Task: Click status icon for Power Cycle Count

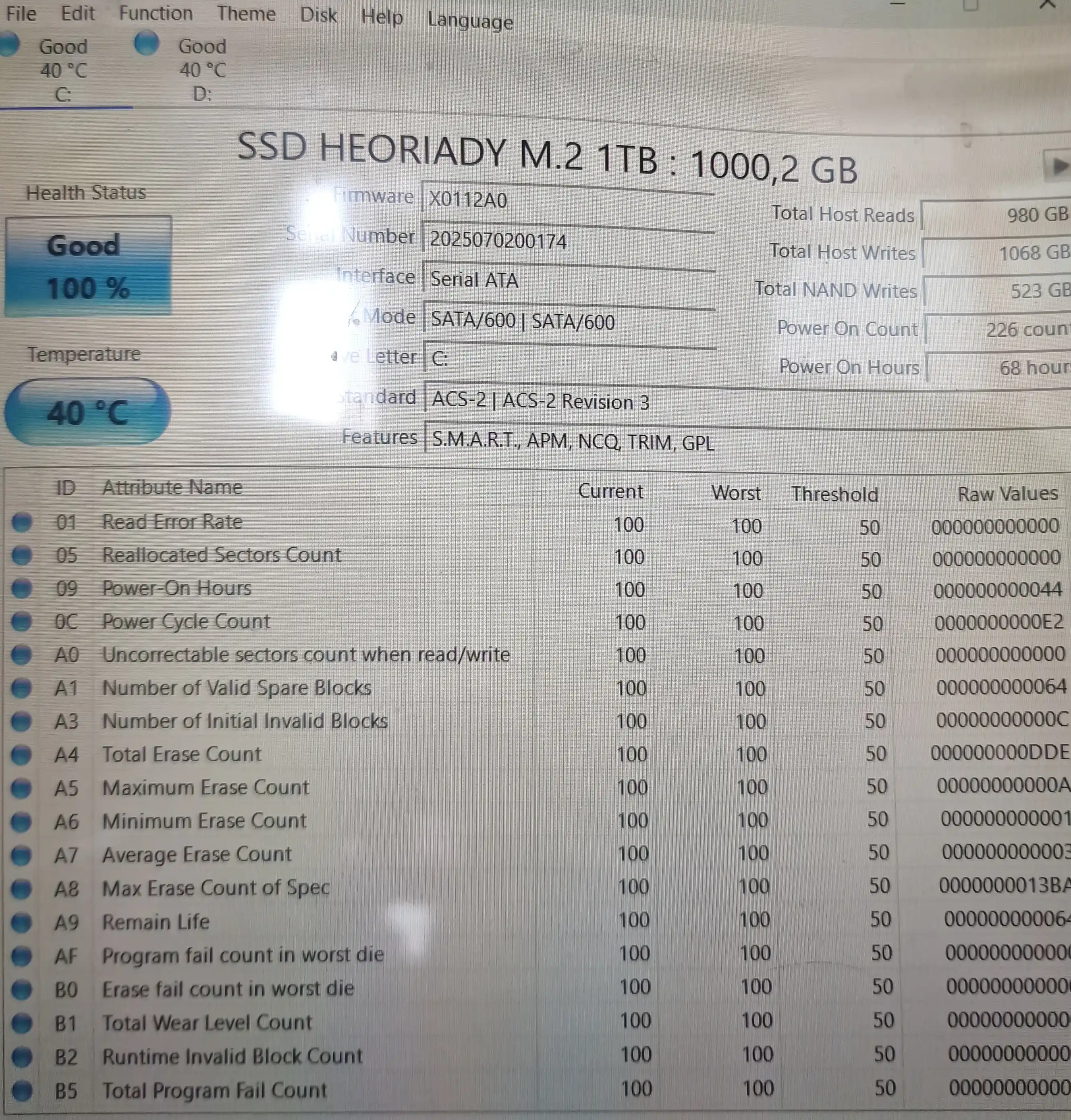Action: pos(22,621)
